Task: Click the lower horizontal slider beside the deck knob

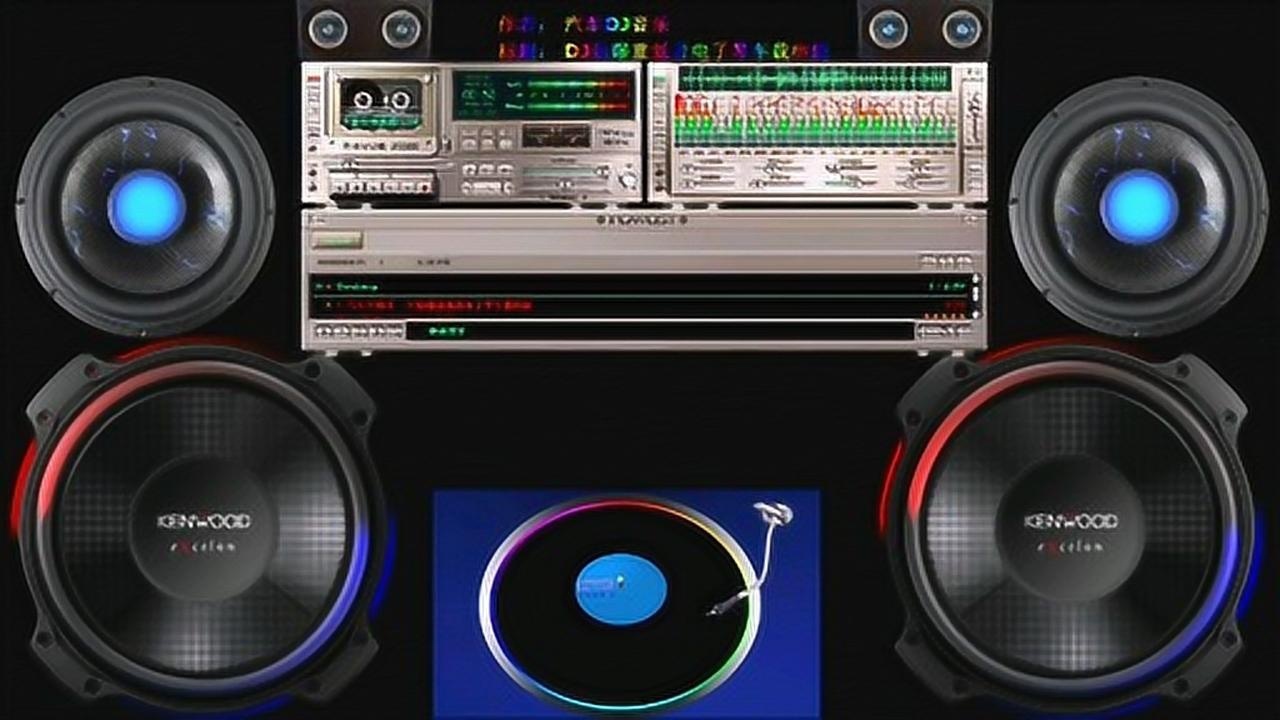Action: 566,186
